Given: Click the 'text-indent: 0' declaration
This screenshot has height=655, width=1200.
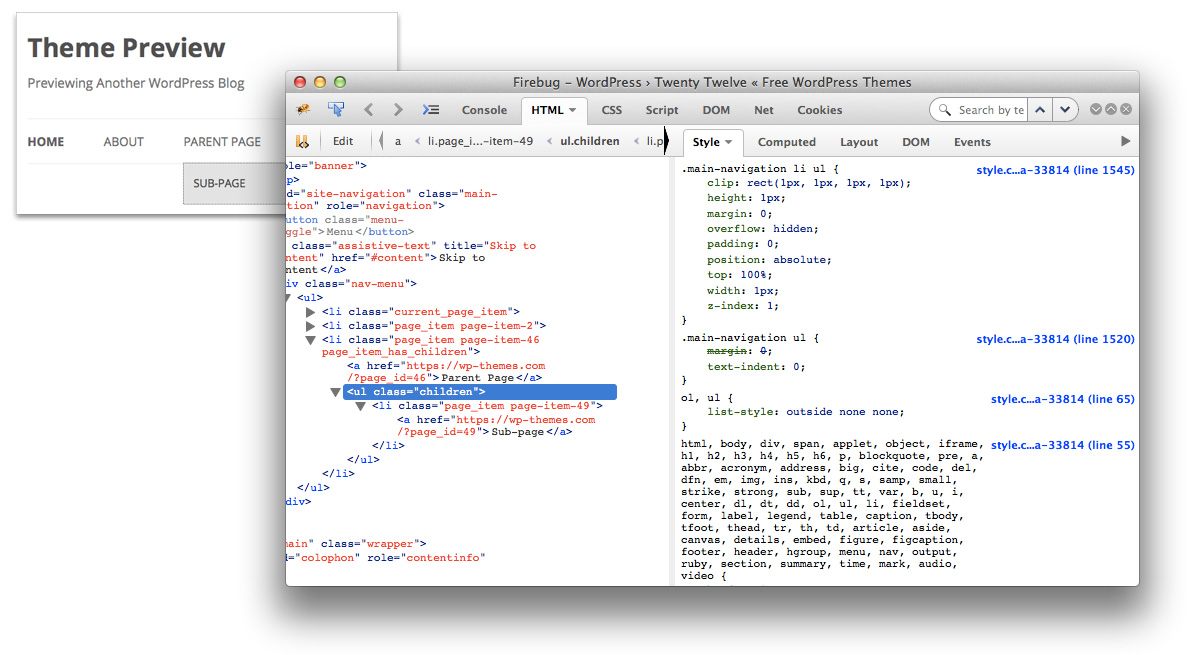Looking at the screenshot, I should click(756, 367).
